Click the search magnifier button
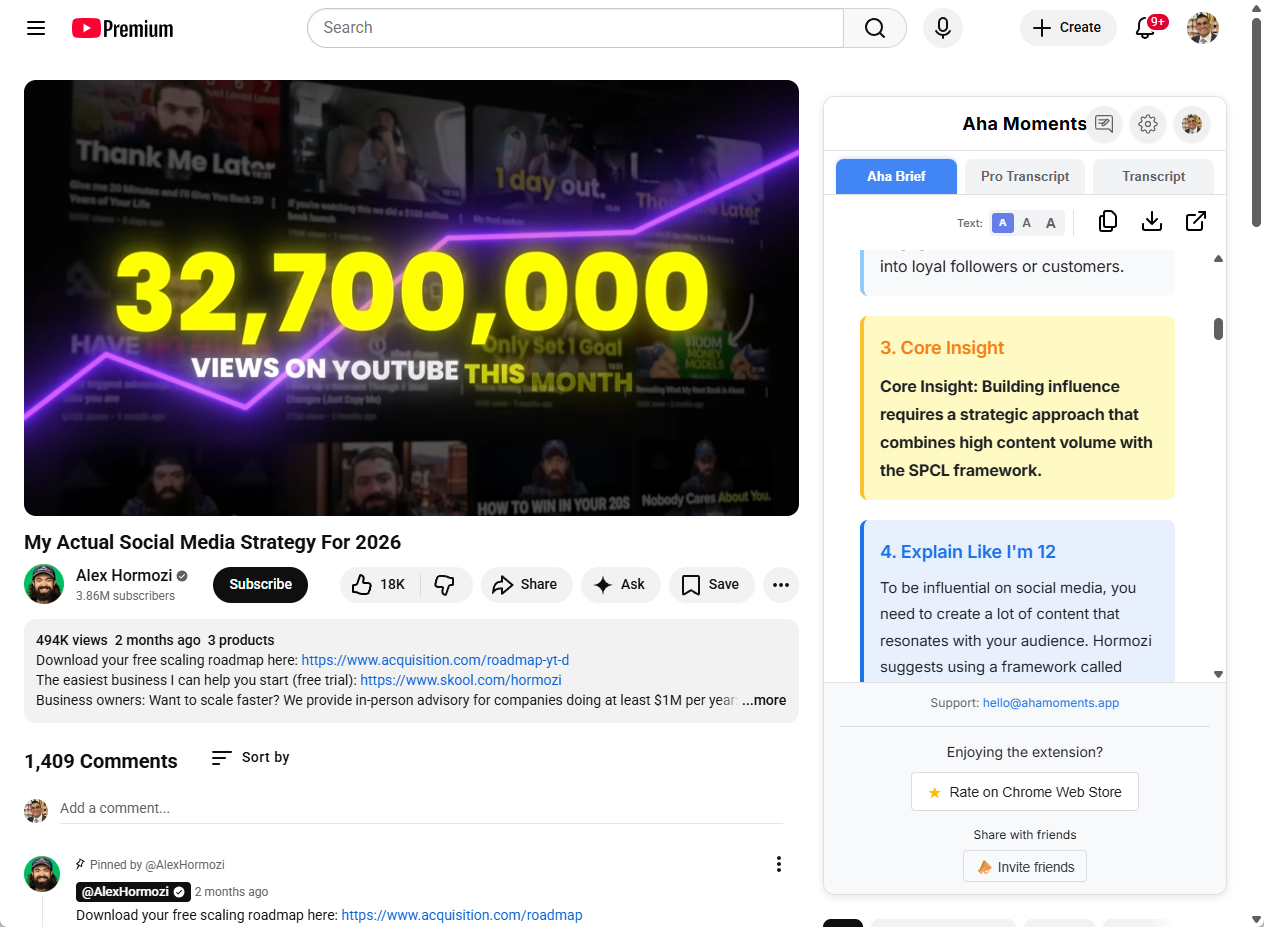1264x927 pixels. pyautogui.click(x=875, y=28)
